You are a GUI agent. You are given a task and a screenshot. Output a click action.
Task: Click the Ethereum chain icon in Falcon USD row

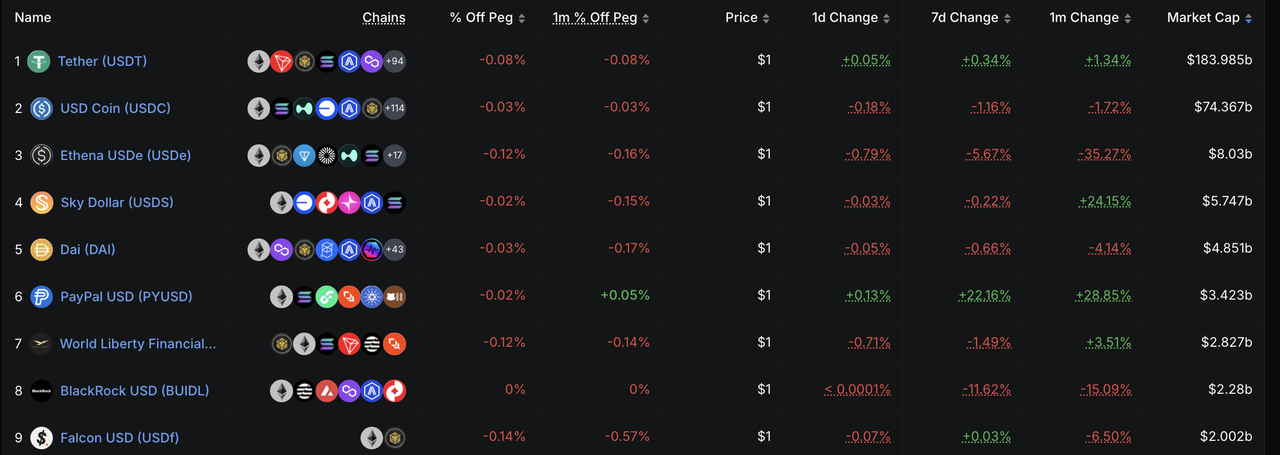[x=372, y=437]
